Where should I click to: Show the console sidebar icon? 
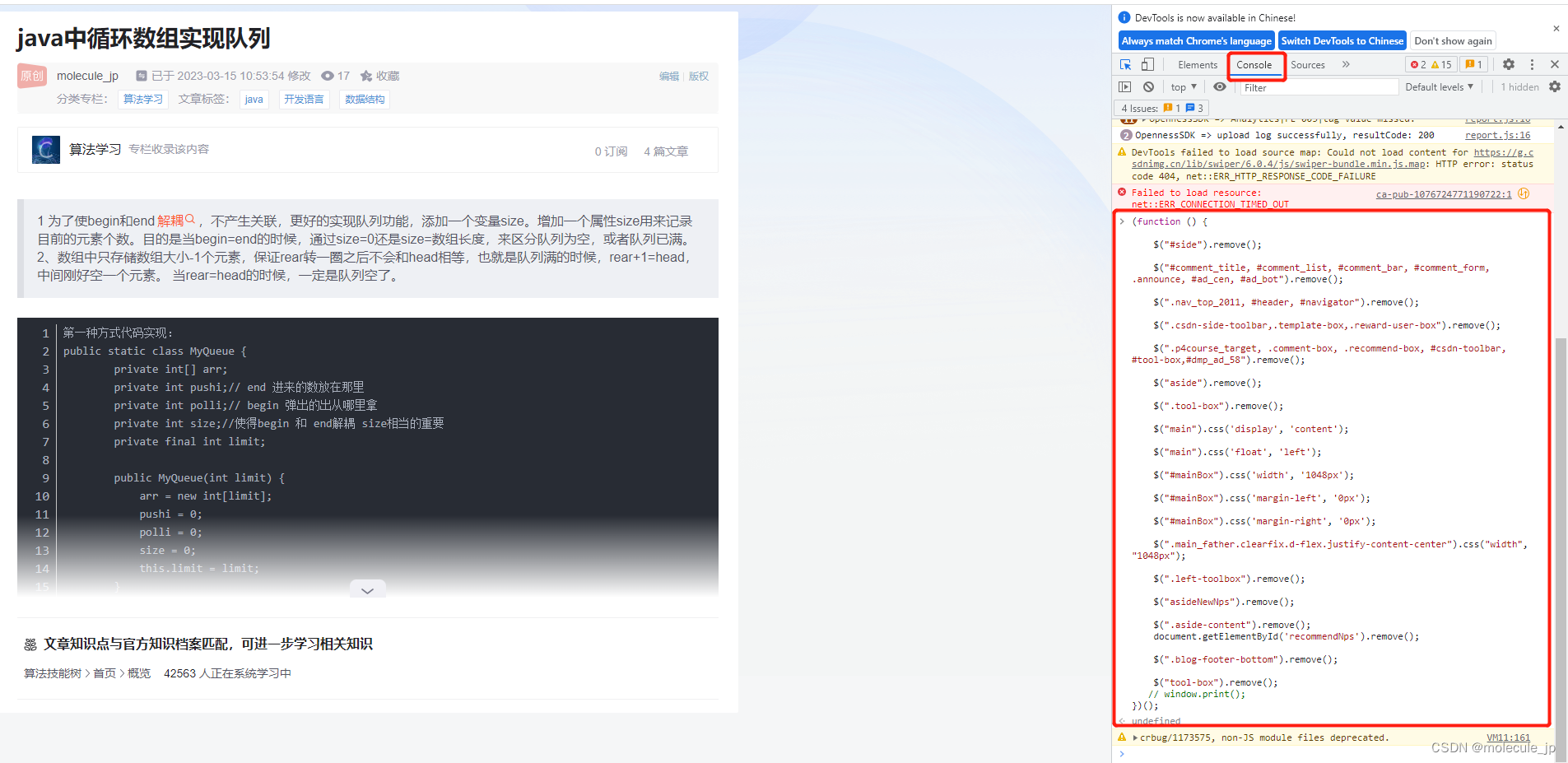(x=1125, y=86)
